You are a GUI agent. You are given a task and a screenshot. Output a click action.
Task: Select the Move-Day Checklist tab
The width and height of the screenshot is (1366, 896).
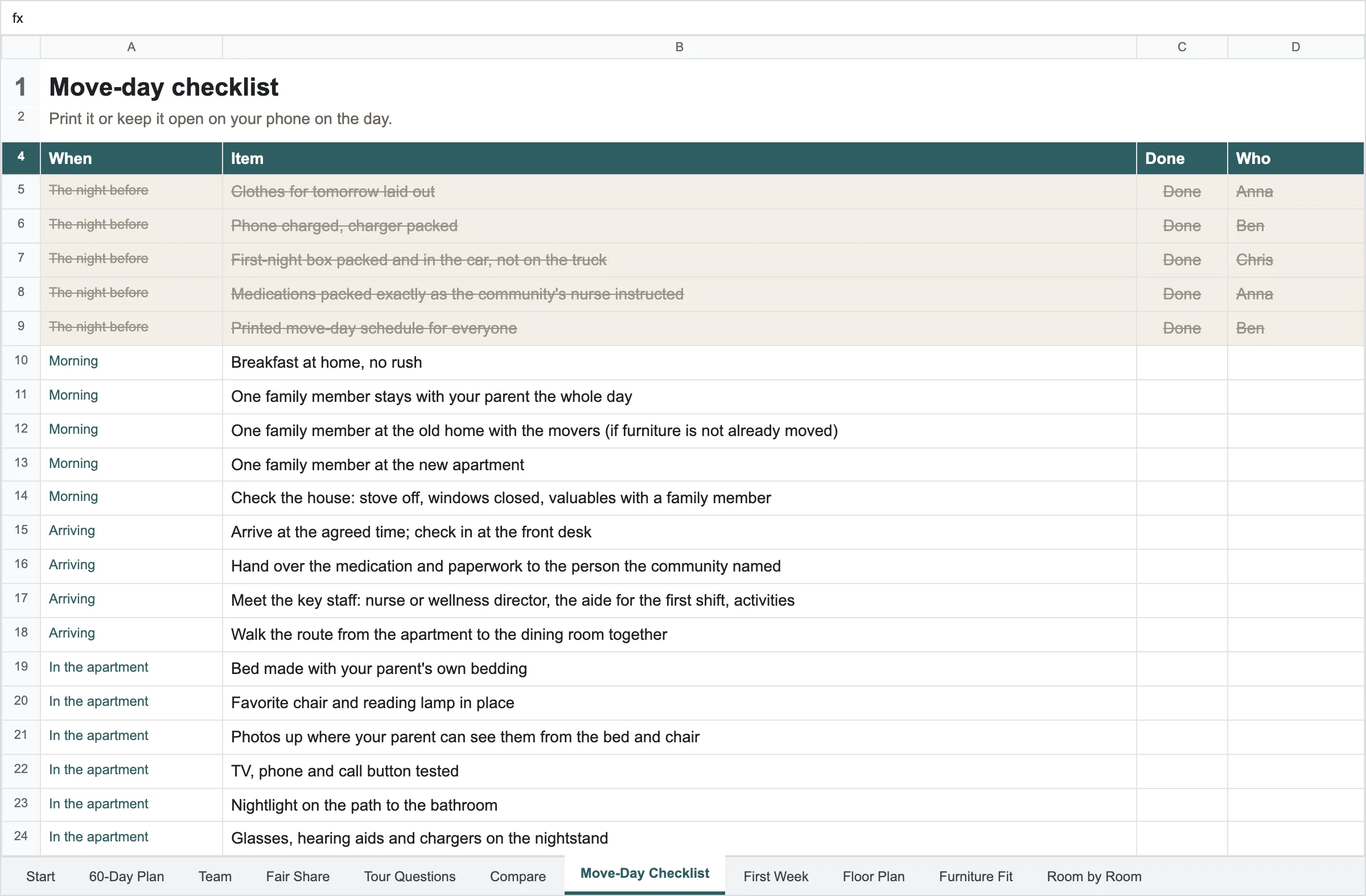[644, 874]
